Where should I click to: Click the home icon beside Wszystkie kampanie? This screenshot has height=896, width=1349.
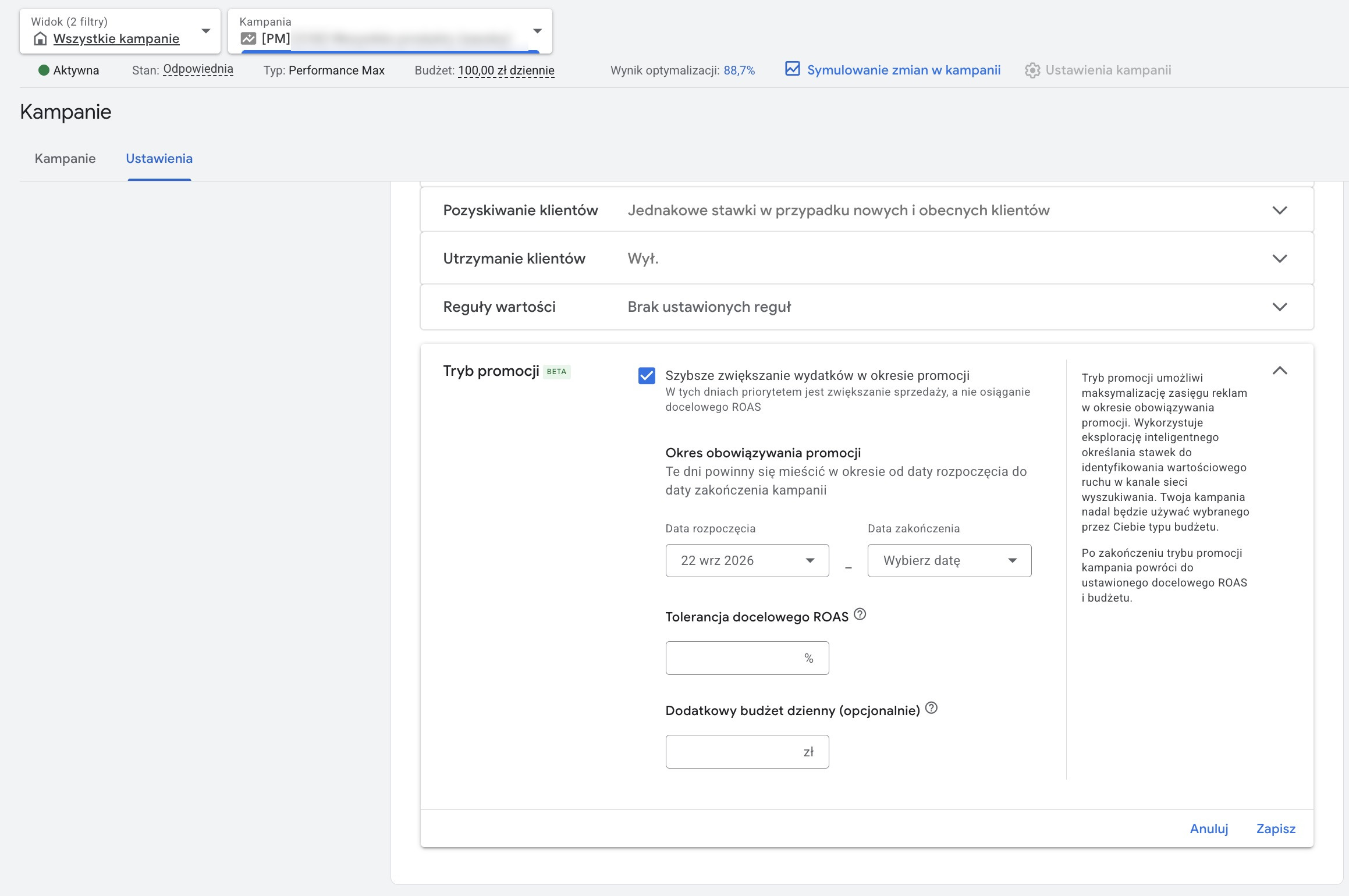coord(40,39)
